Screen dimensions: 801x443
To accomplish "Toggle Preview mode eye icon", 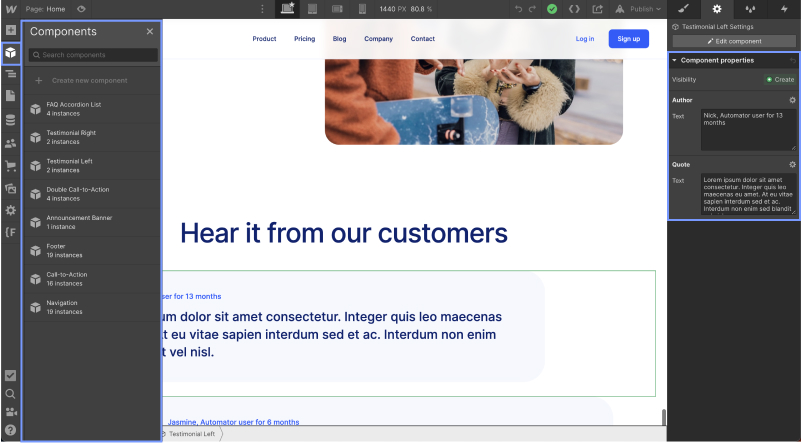I will point(81,9).
